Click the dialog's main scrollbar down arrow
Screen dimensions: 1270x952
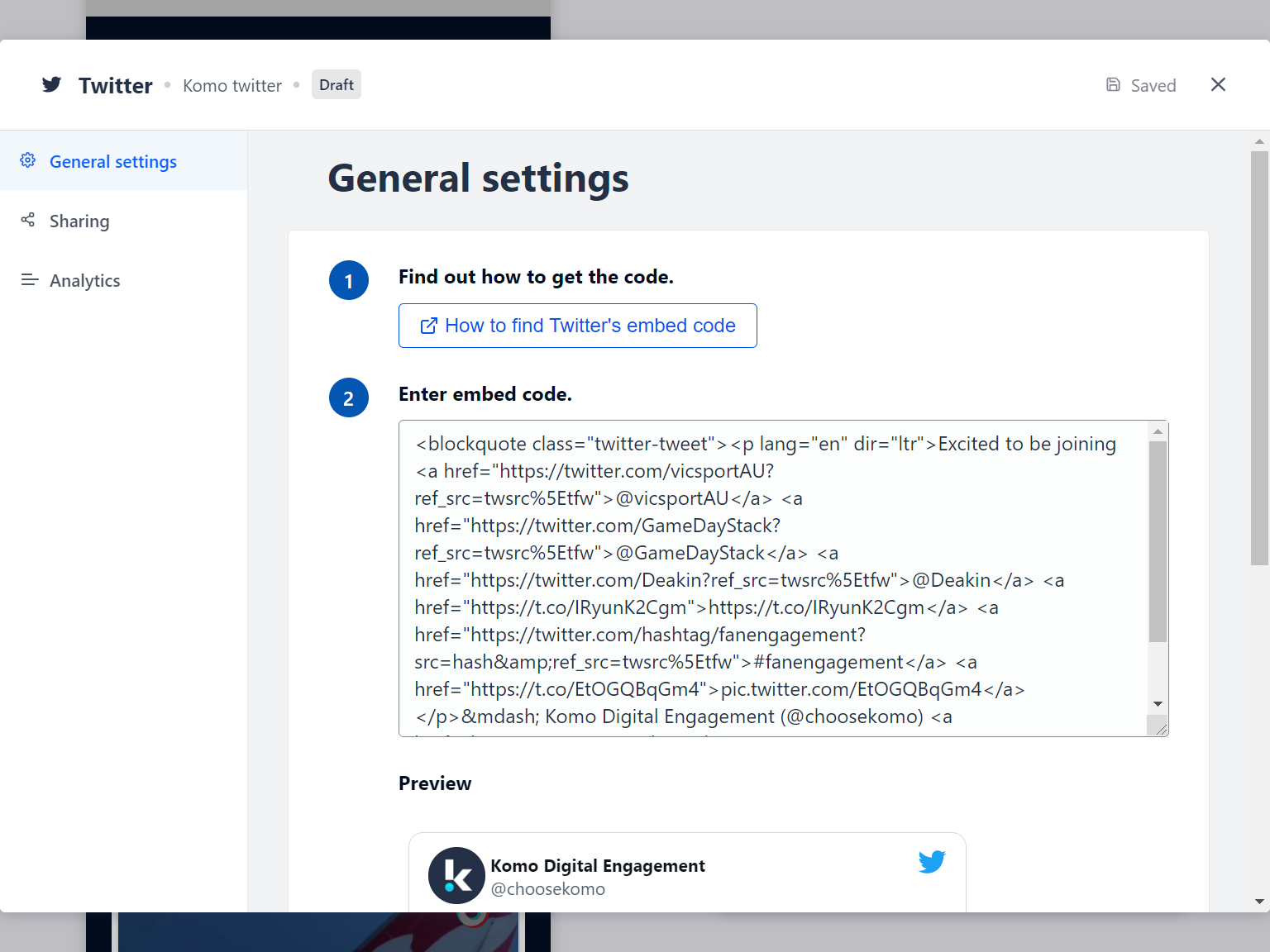[x=1259, y=902]
